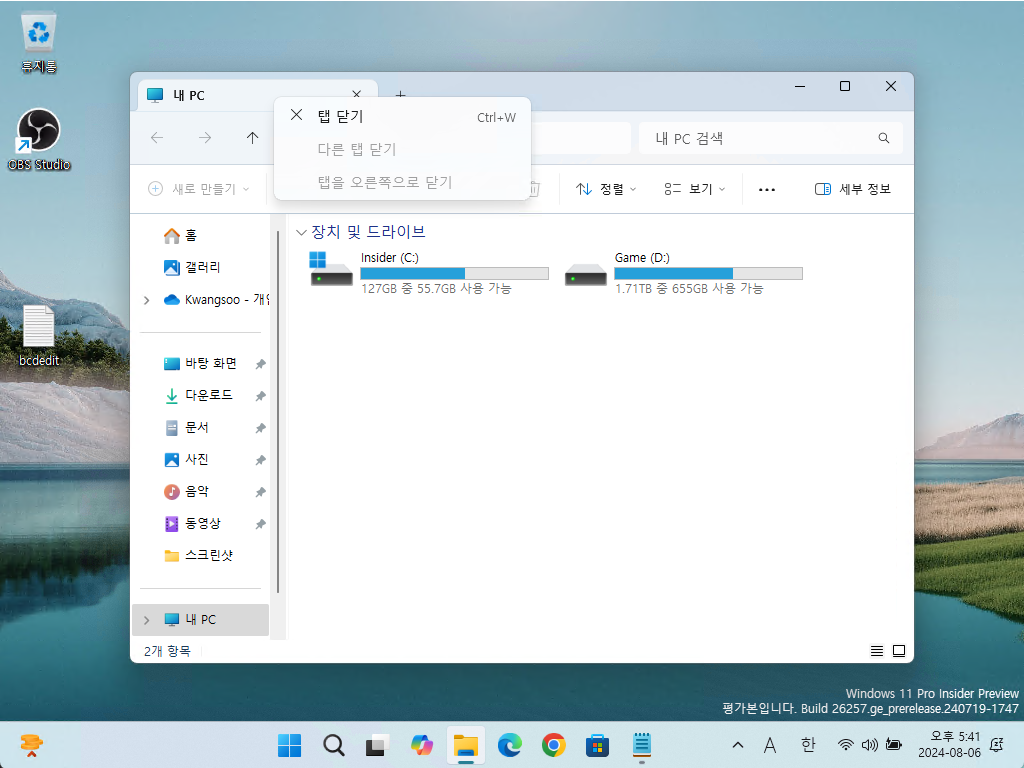Viewport: 1024px width, 768px height.
Task: Click '2개 항목' status bar text
Action: pyautogui.click(x=167, y=650)
